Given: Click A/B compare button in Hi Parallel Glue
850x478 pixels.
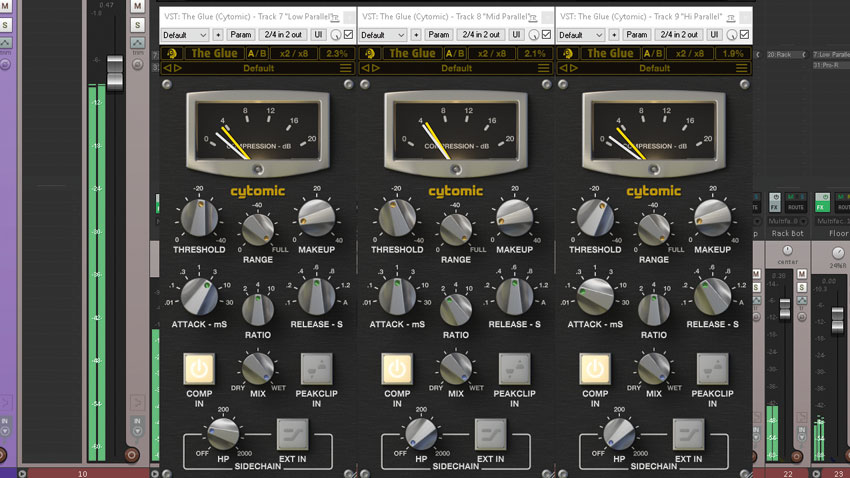Looking at the screenshot, I should (653, 54).
